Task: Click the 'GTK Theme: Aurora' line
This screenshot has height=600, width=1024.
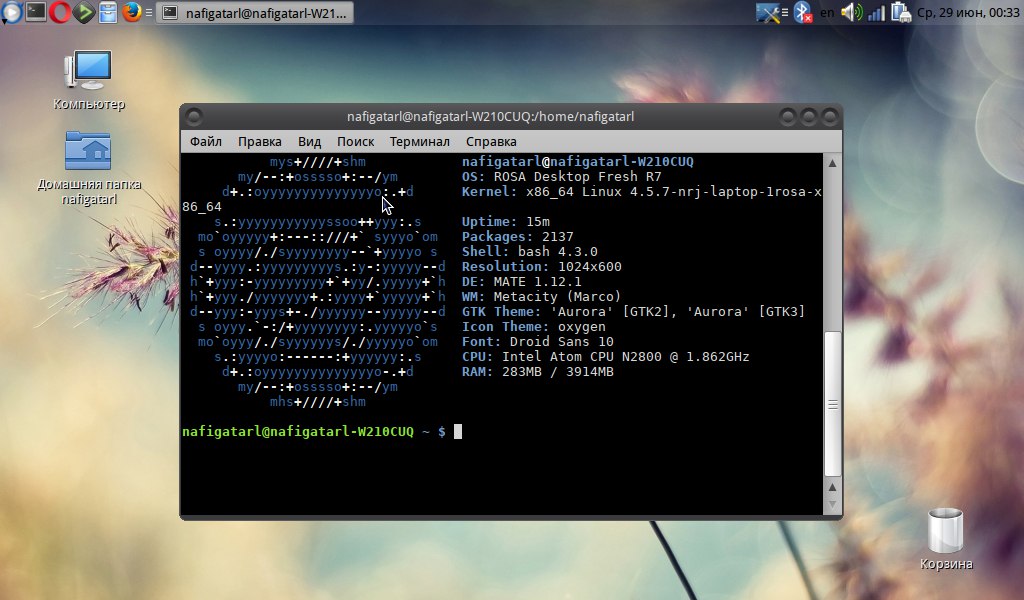Action: point(633,311)
